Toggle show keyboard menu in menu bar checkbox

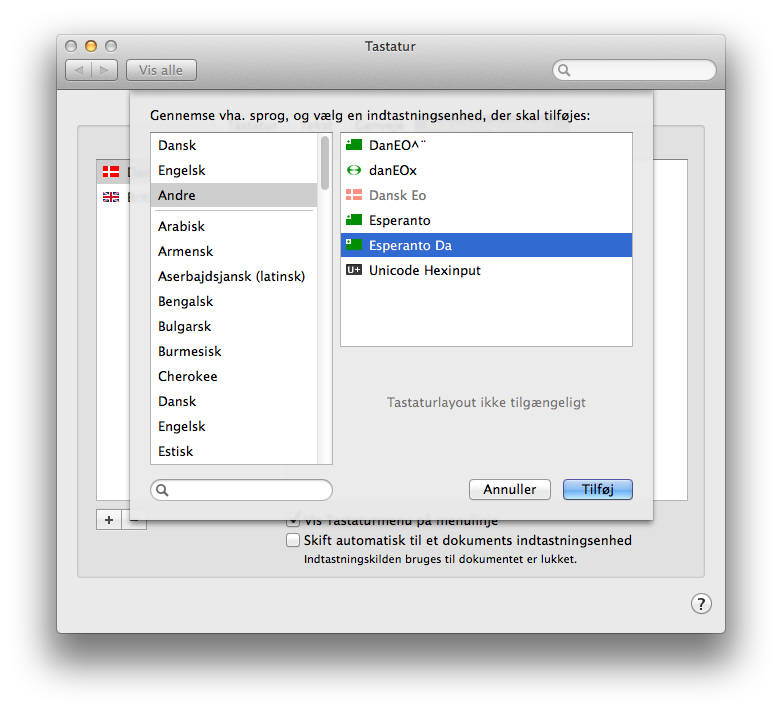tap(293, 521)
